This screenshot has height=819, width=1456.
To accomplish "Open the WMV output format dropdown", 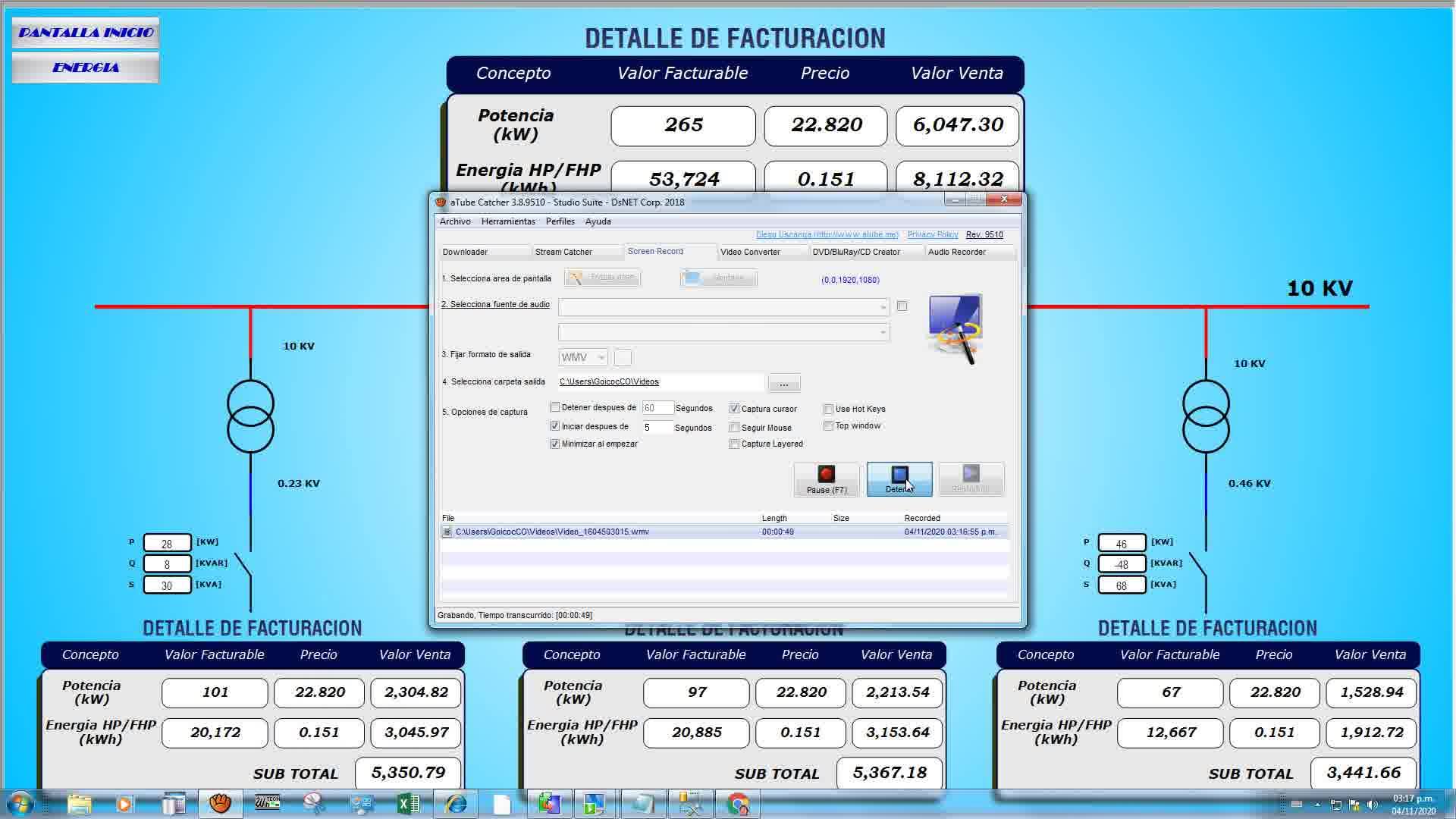I will [583, 357].
